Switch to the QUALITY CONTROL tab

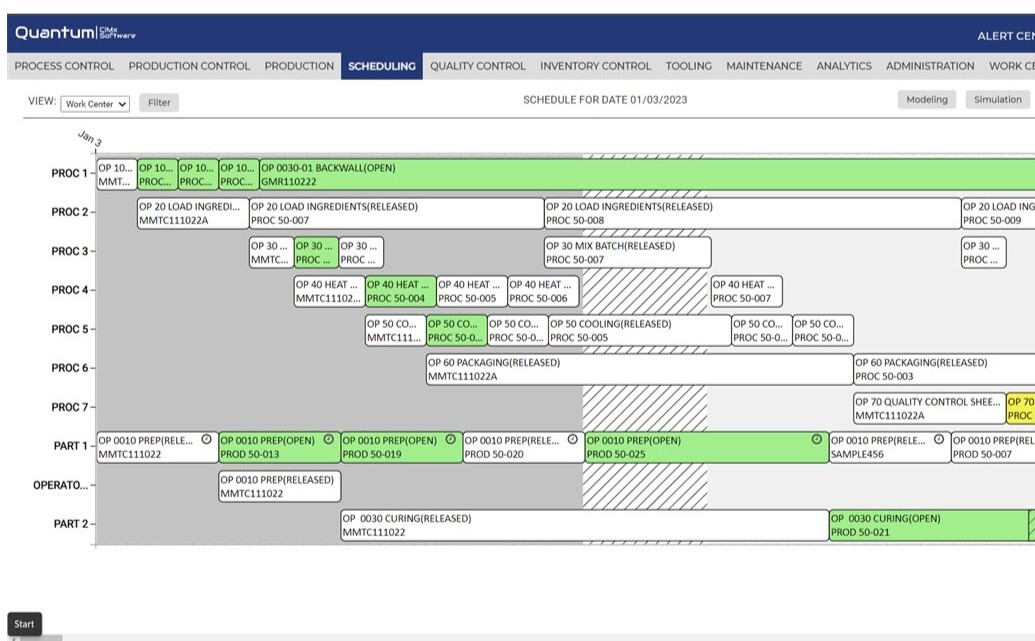coord(477,66)
